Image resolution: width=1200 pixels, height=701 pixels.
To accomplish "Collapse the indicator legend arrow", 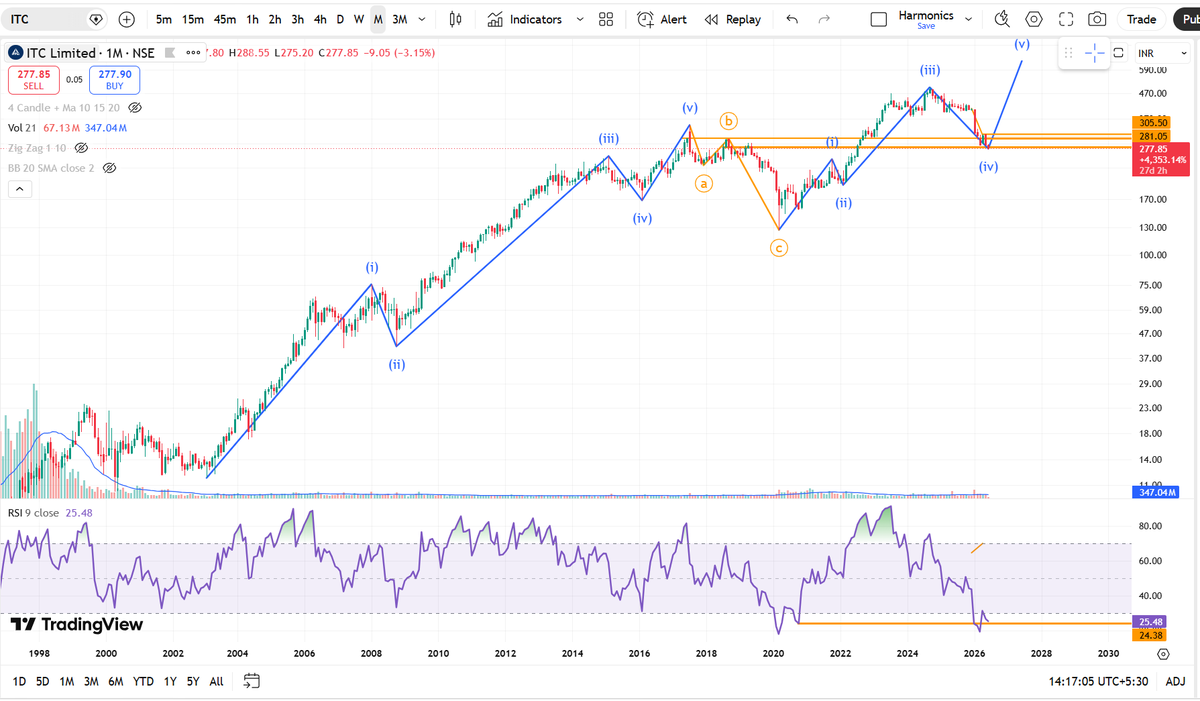I will coord(18,189).
